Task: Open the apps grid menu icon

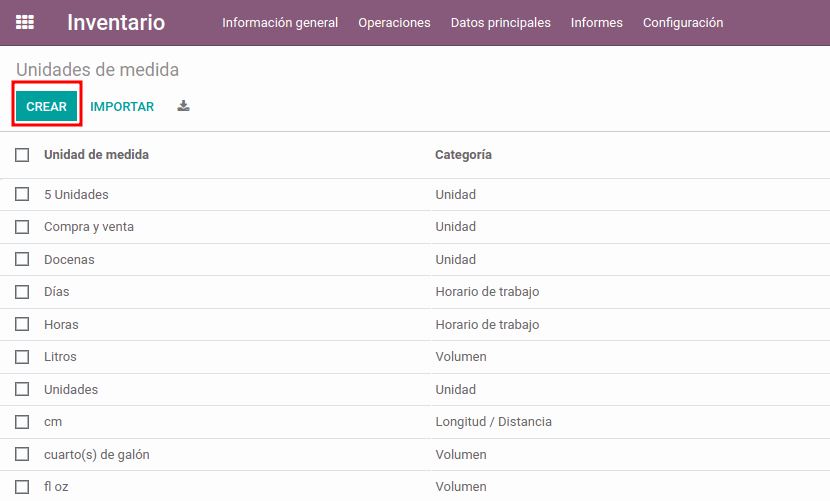Action: pos(25,22)
